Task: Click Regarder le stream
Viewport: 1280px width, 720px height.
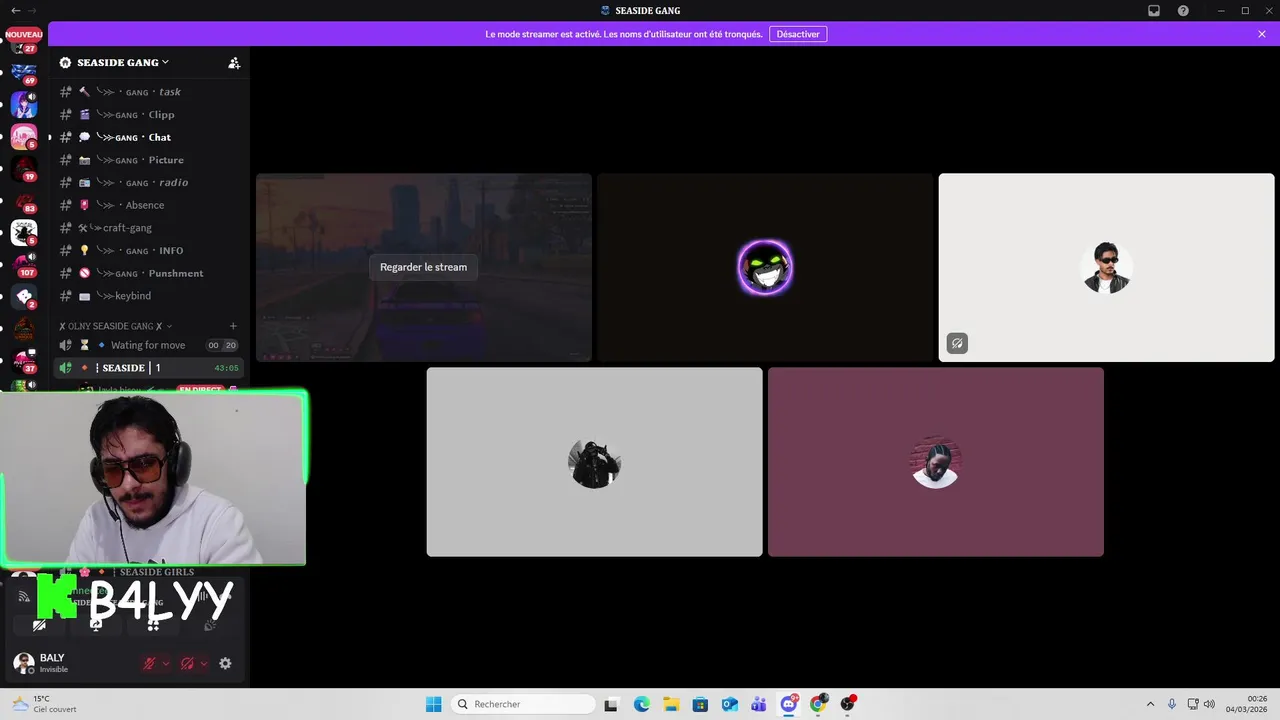Action: click(x=423, y=267)
